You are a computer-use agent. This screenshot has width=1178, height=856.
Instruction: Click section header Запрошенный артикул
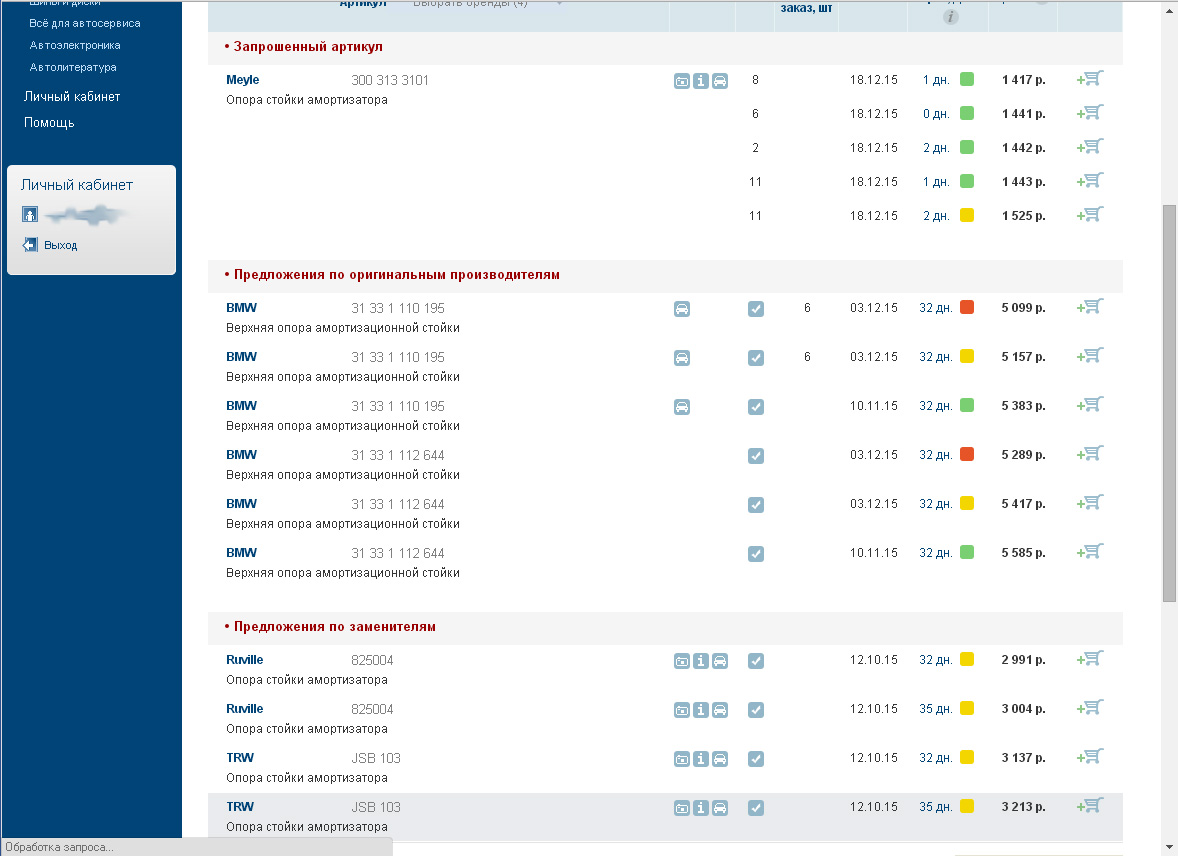pos(308,47)
